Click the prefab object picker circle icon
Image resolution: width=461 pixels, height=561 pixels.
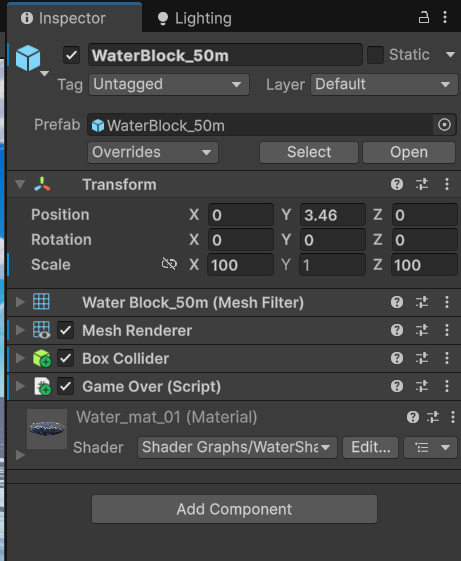point(444,125)
